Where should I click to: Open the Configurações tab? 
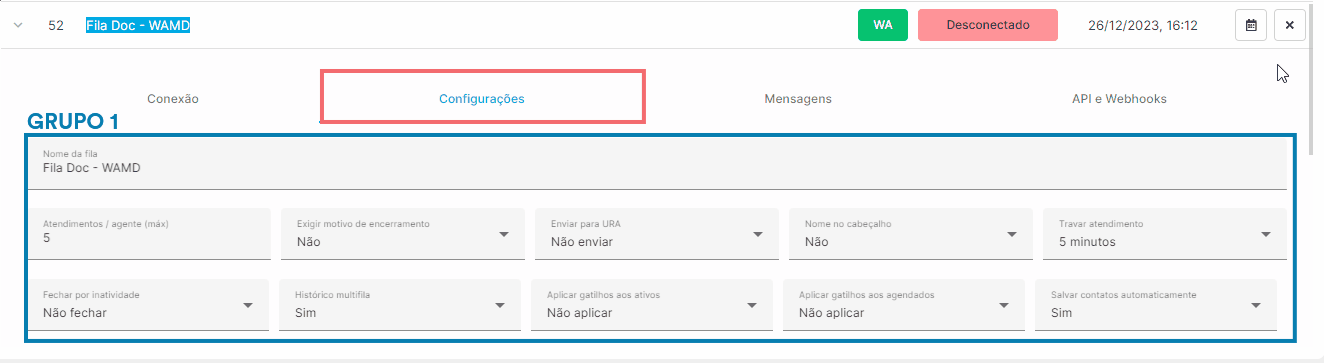tap(482, 99)
